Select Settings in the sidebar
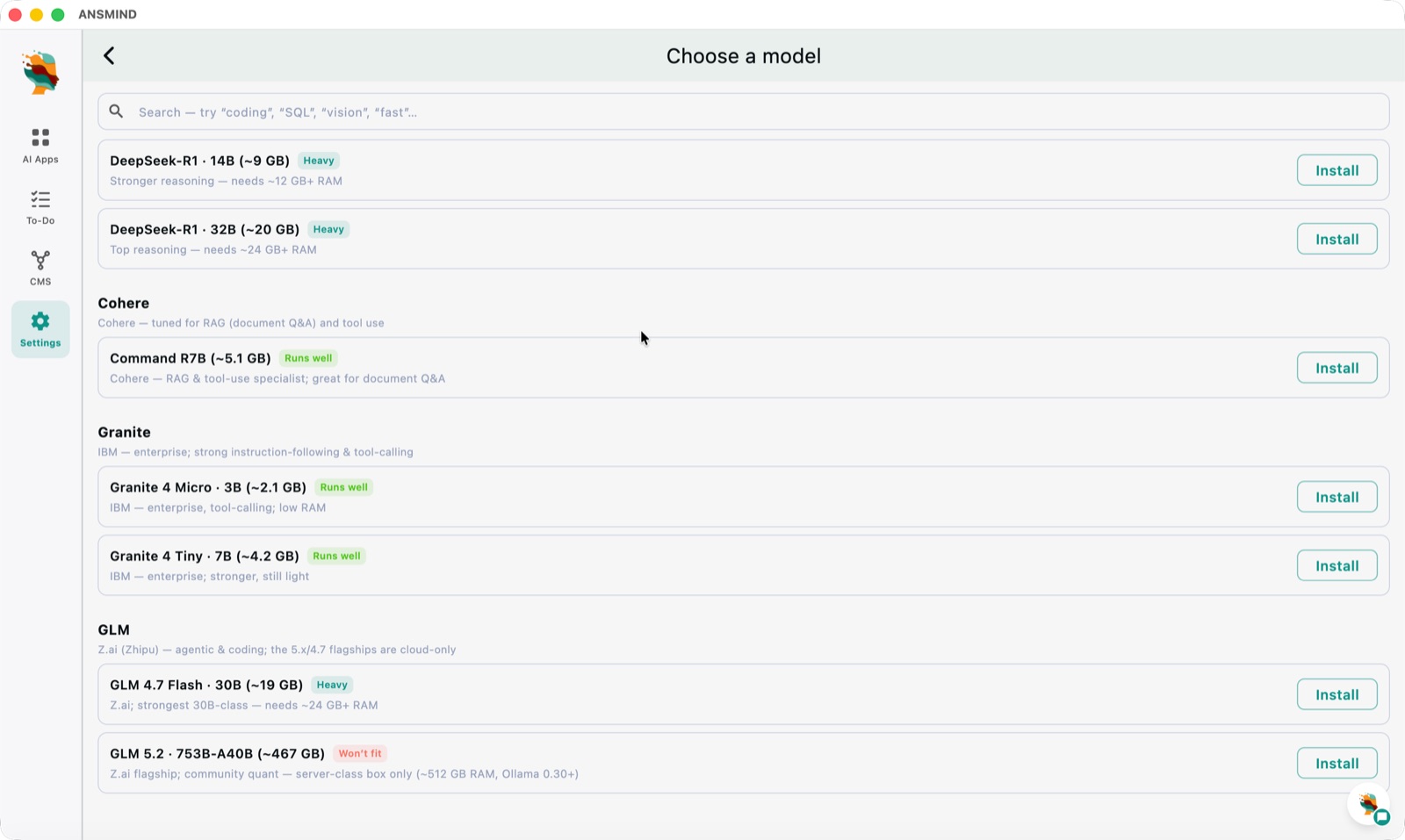Screen dimensions: 1405x840 (40, 329)
